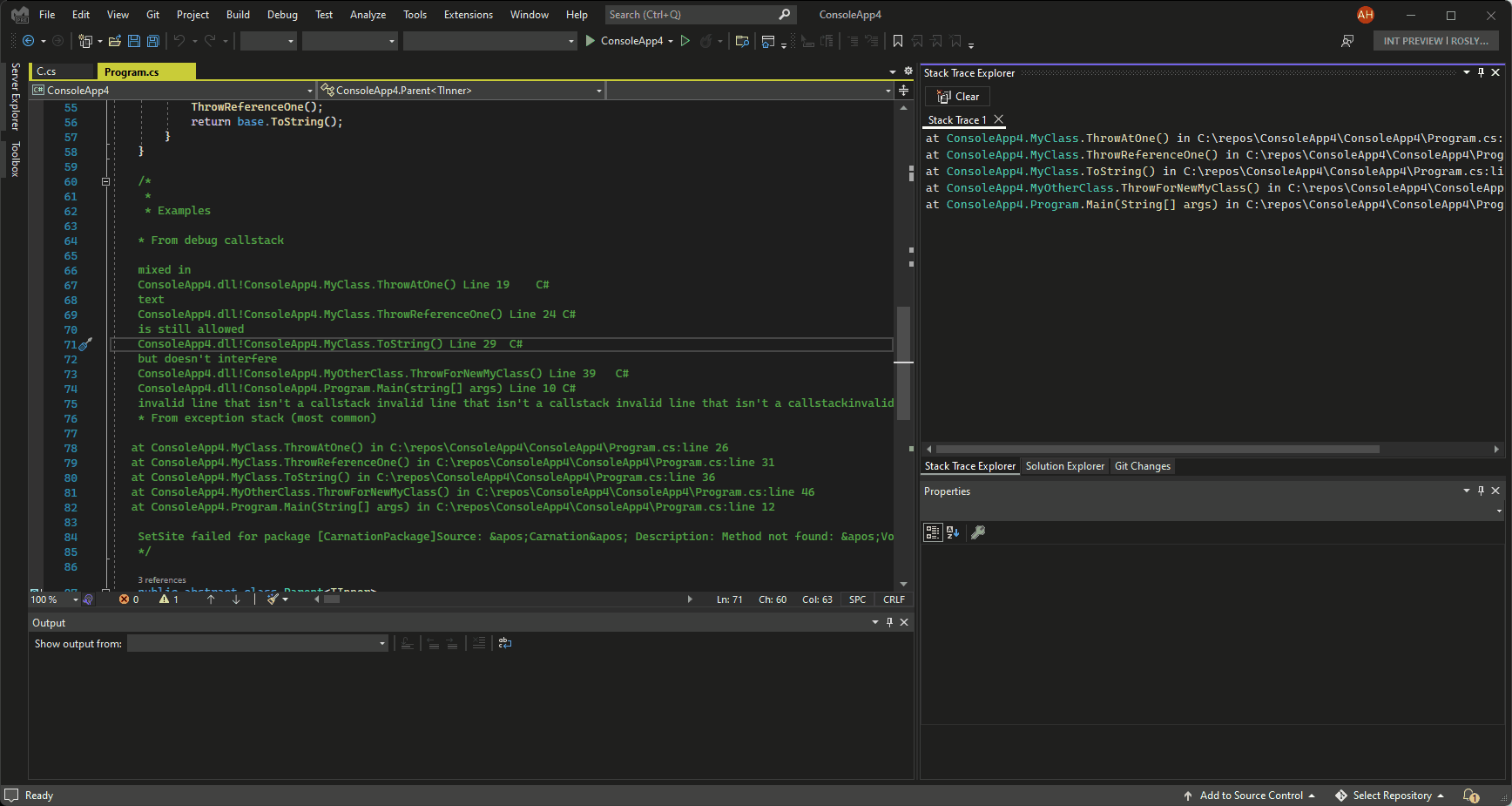Collapse the comment block at line 60
This screenshot has width=1512, height=806.
pyautogui.click(x=105, y=182)
